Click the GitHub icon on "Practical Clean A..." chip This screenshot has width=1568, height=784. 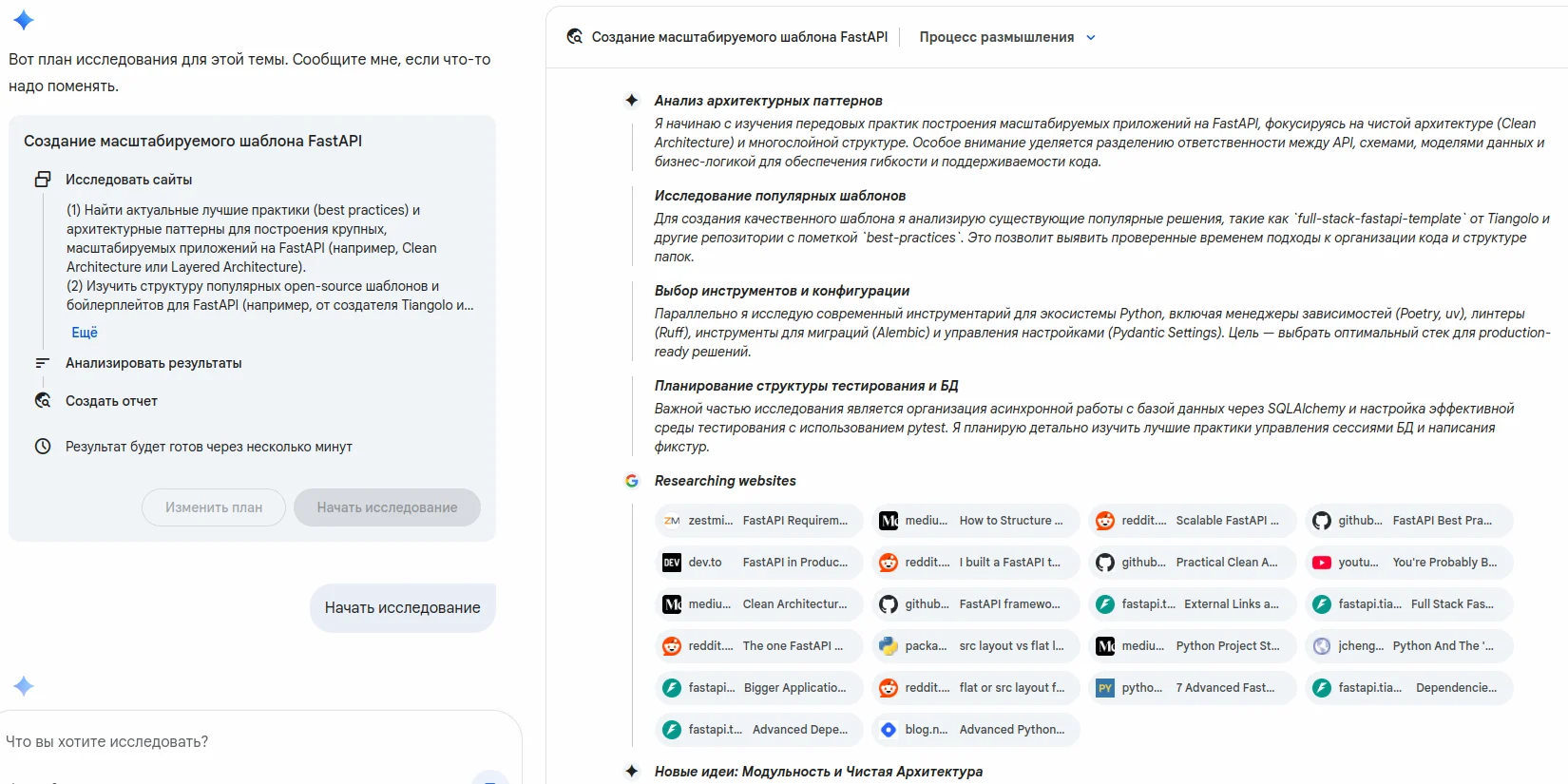click(x=1105, y=563)
